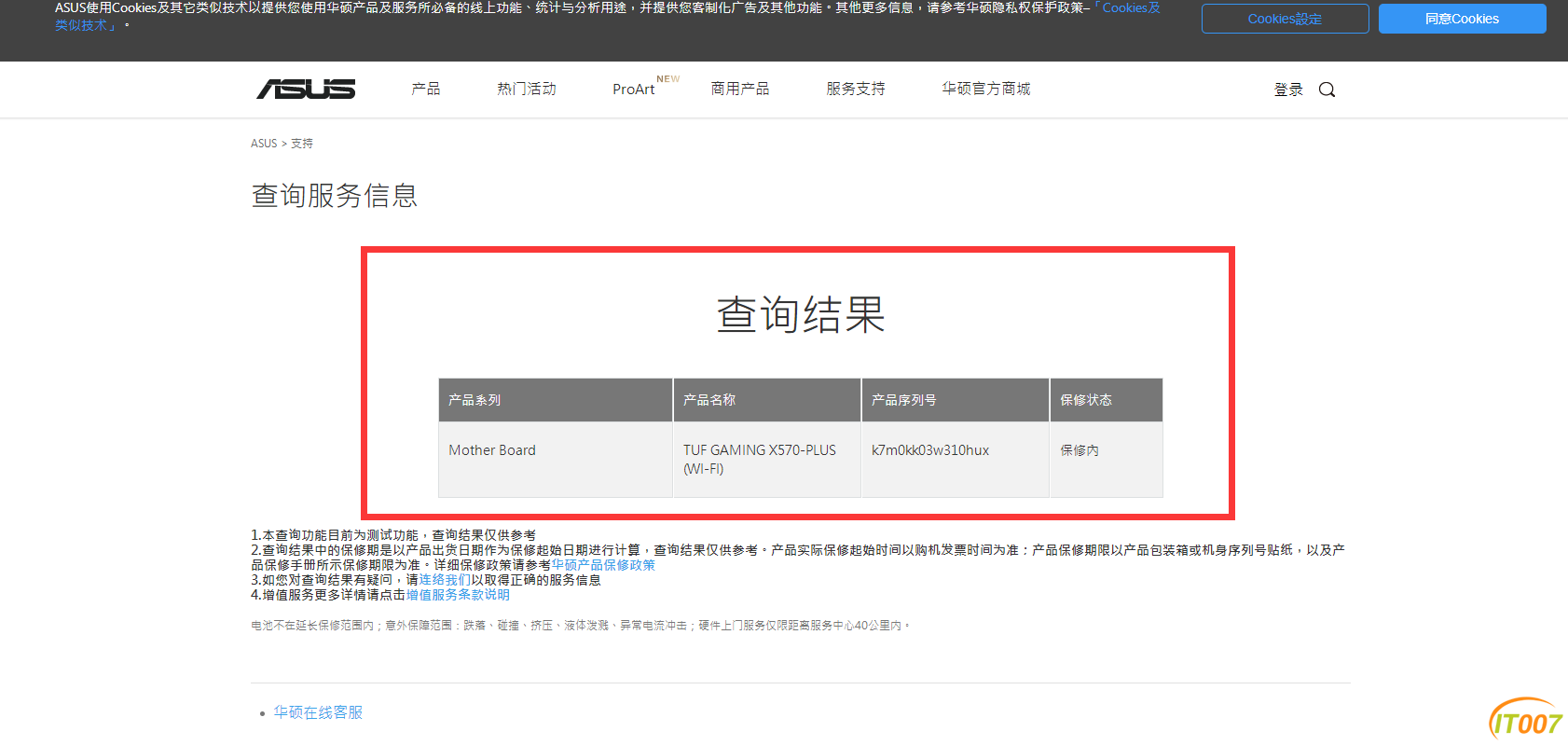Click the 产品名称 column header
The width and height of the screenshot is (1568, 745).
click(x=767, y=400)
